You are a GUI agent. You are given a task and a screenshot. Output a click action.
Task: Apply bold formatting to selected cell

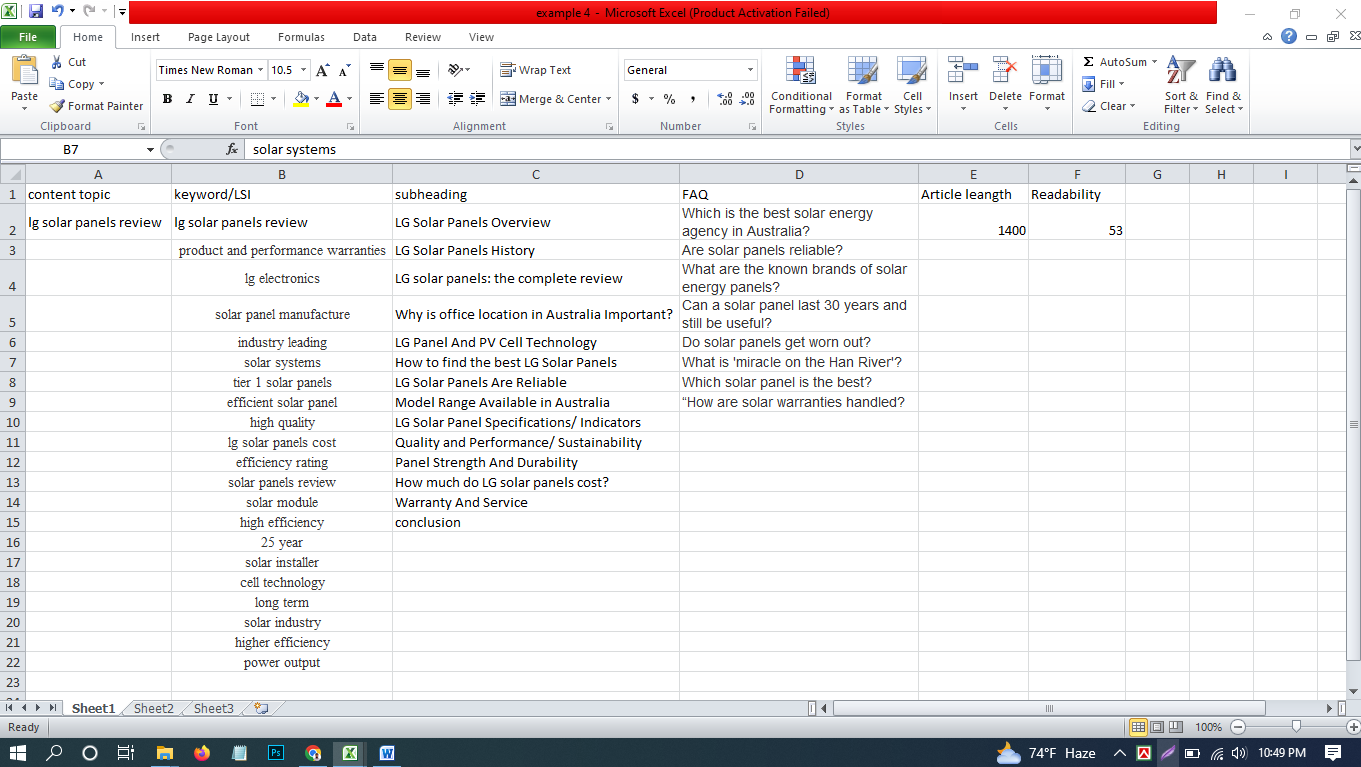click(167, 99)
